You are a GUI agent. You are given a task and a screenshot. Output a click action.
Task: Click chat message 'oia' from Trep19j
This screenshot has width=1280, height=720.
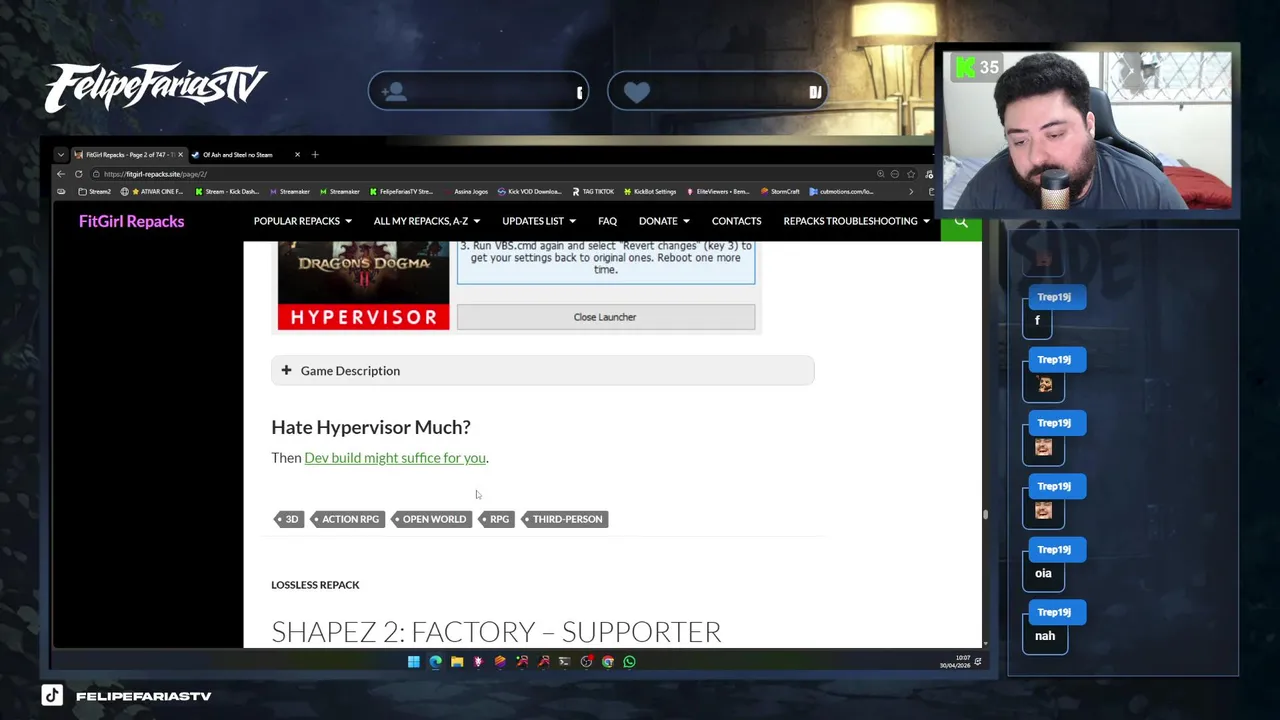coord(1043,574)
